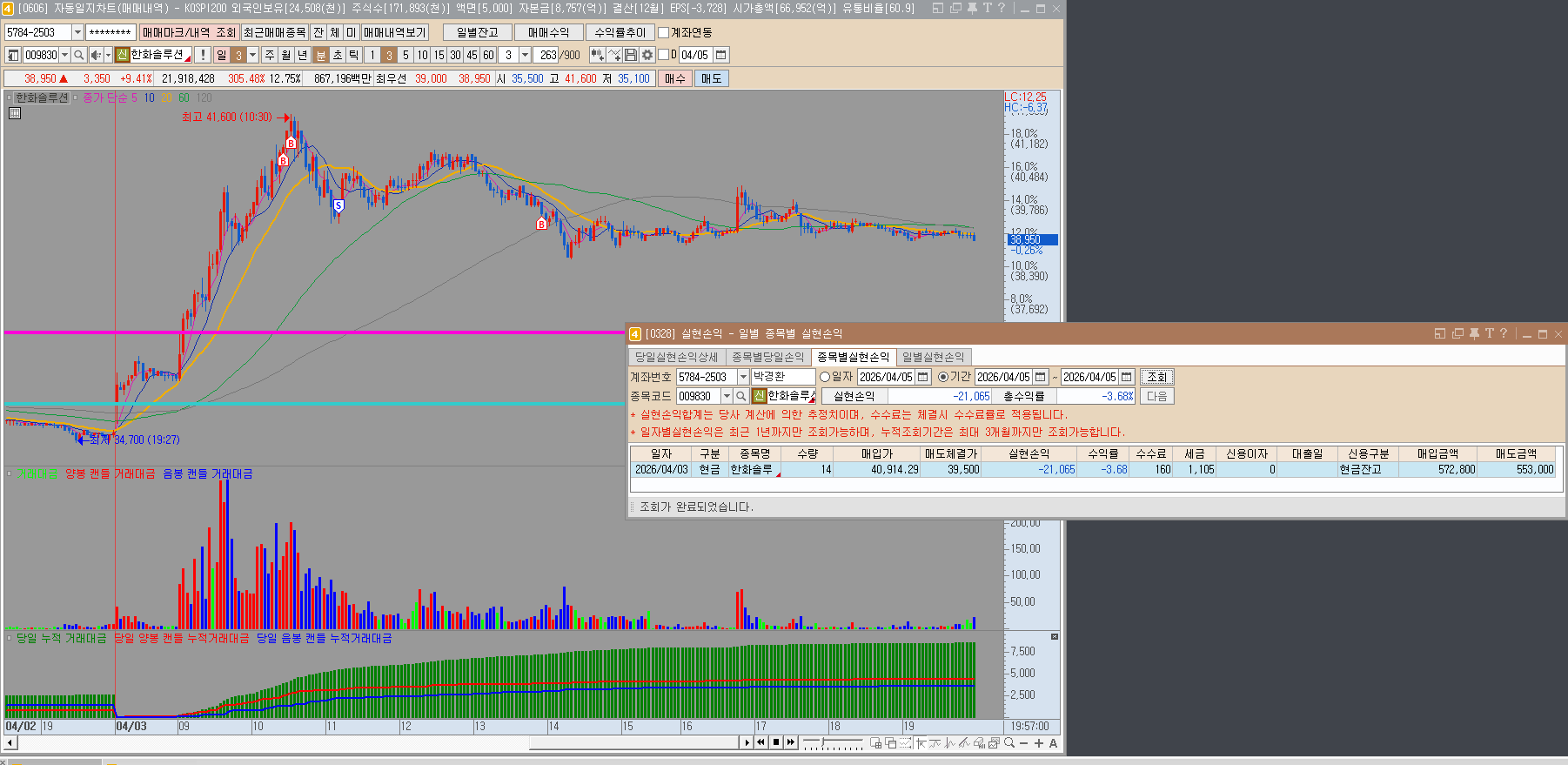Expand stock code dropdown in realized profit window
The width and height of the screenshot is (1568, 765).
click(727, 396)
